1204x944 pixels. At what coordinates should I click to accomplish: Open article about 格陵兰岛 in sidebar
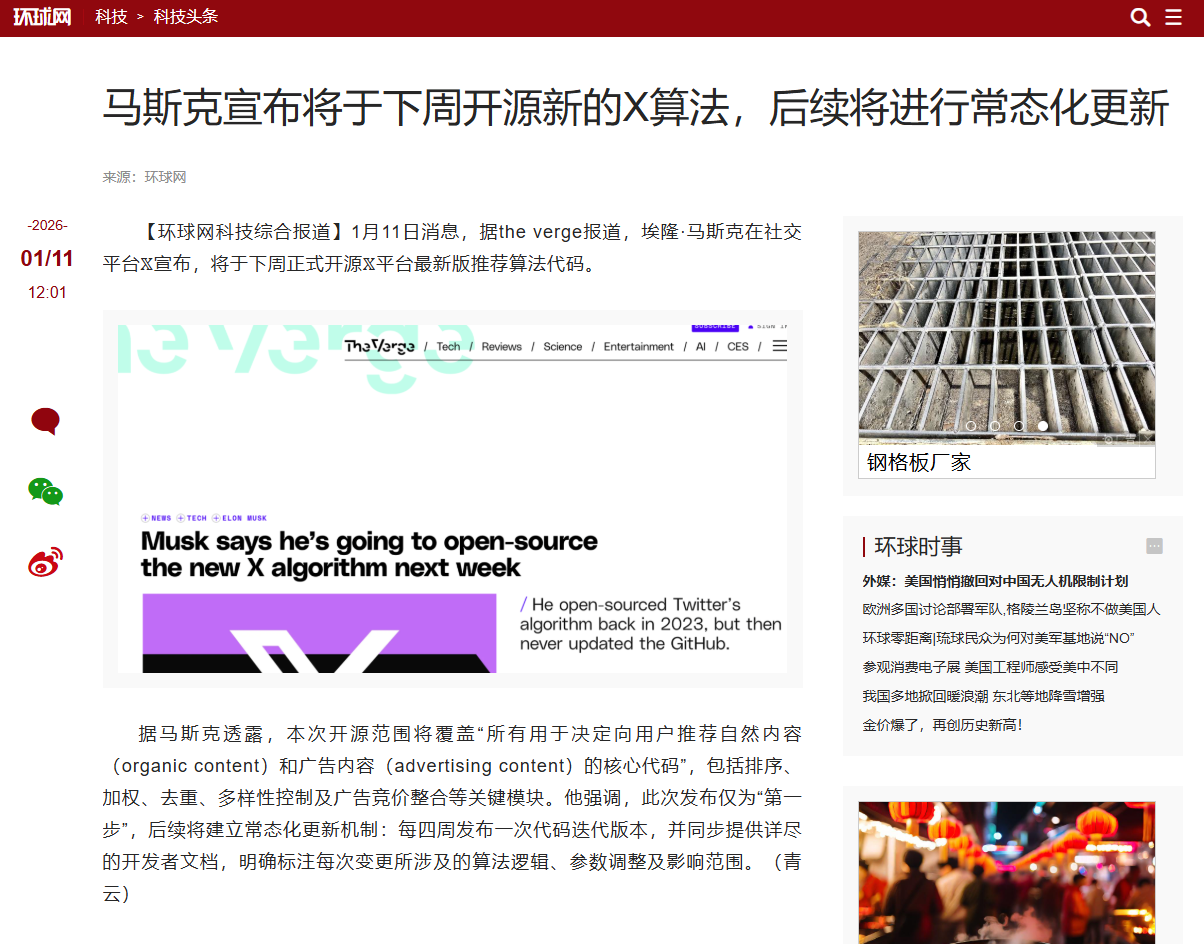pyautogui.click(x=1011, y=609)
